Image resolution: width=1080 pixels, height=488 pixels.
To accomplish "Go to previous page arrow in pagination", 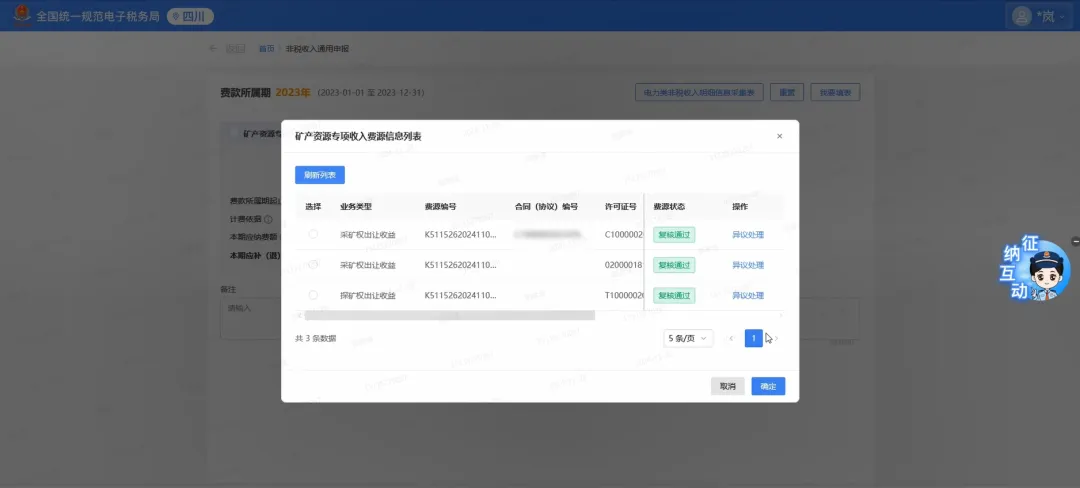I will 731,339.
